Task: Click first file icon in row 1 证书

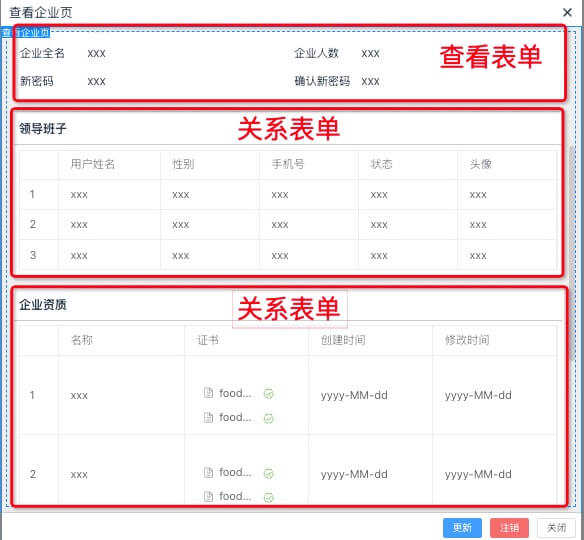Action: [x=209, y=393]
